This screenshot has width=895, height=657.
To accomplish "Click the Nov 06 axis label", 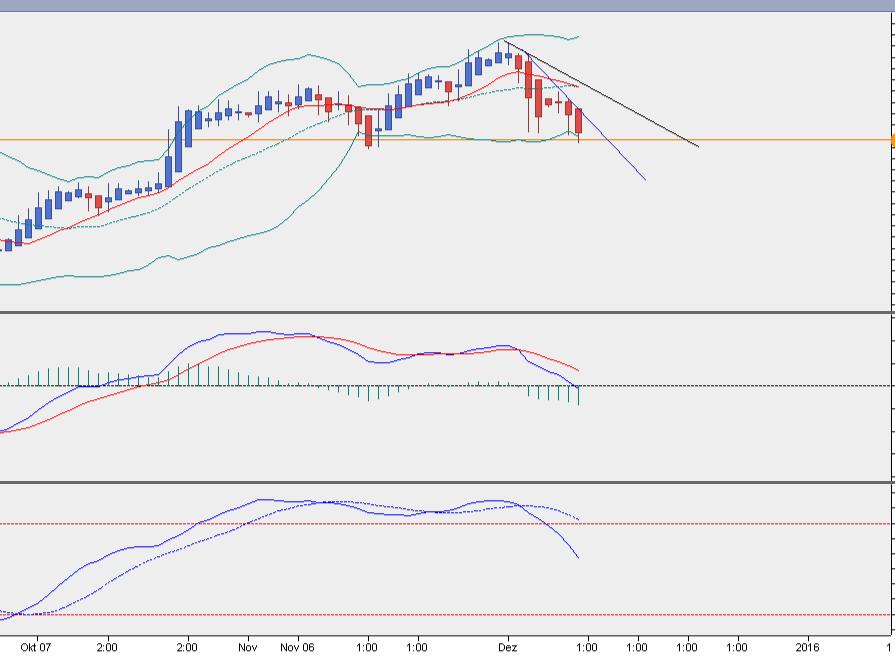I will click(297, 647).
